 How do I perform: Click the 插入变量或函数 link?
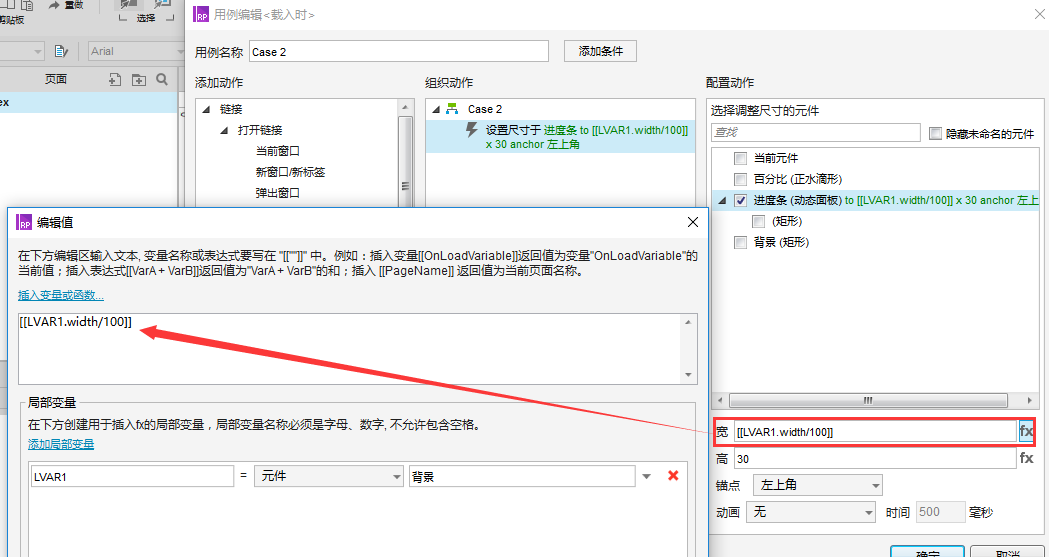click(x=61, y=295)
